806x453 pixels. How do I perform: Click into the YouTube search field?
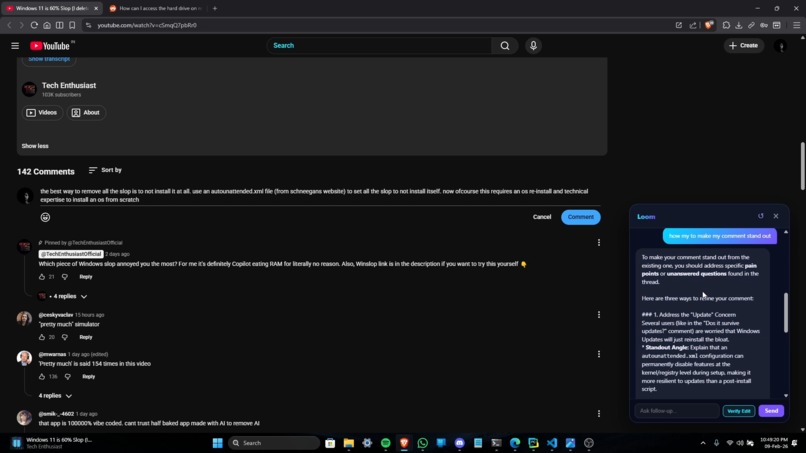[x=379, y=46]
